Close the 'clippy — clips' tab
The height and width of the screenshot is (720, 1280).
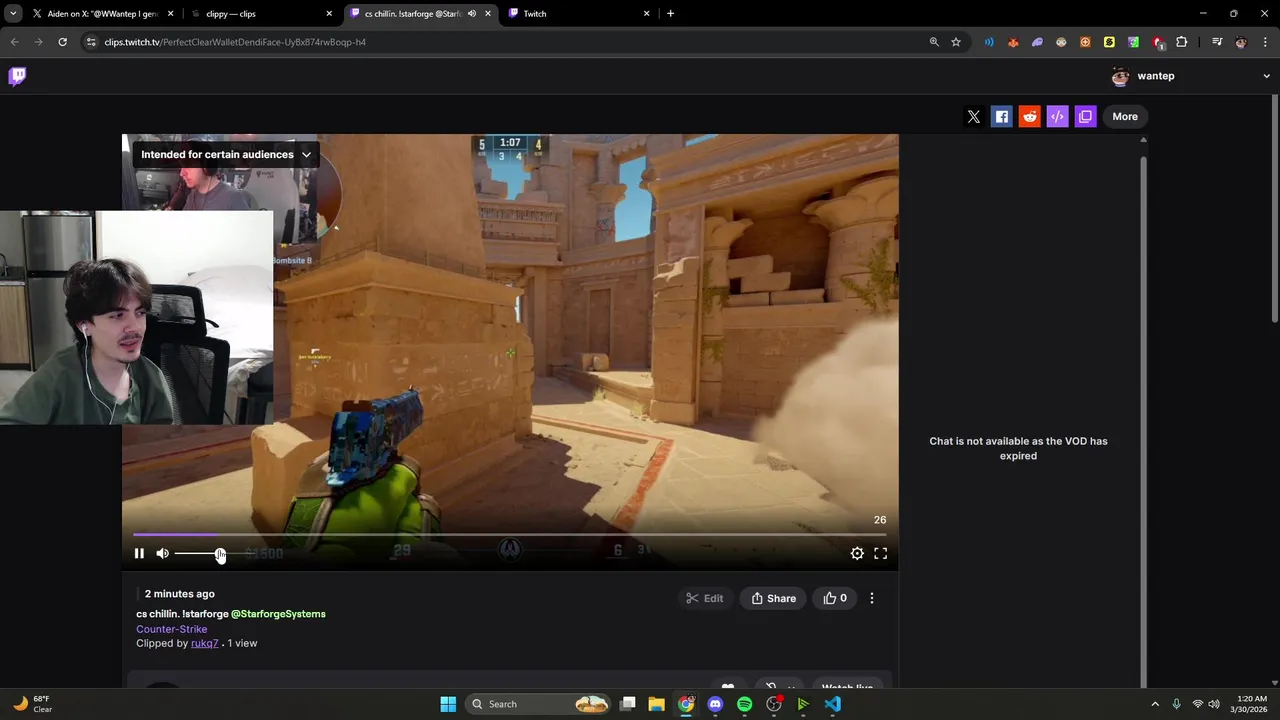click(x=329, y=14)
